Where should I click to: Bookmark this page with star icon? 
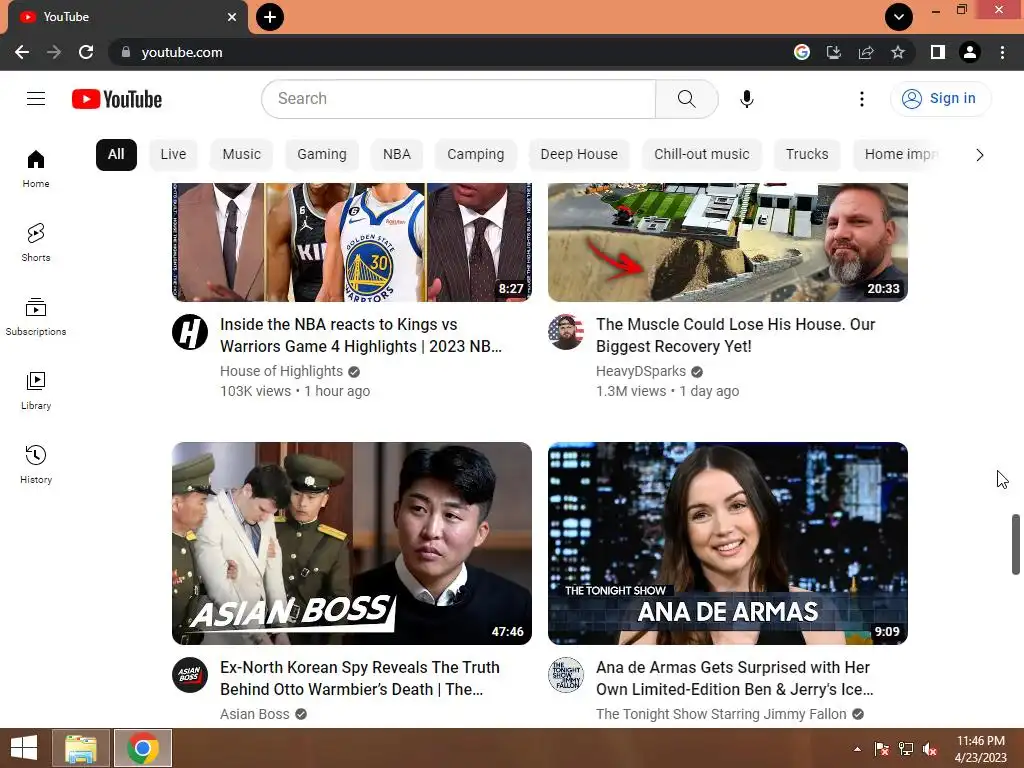[x=898, y=52]
